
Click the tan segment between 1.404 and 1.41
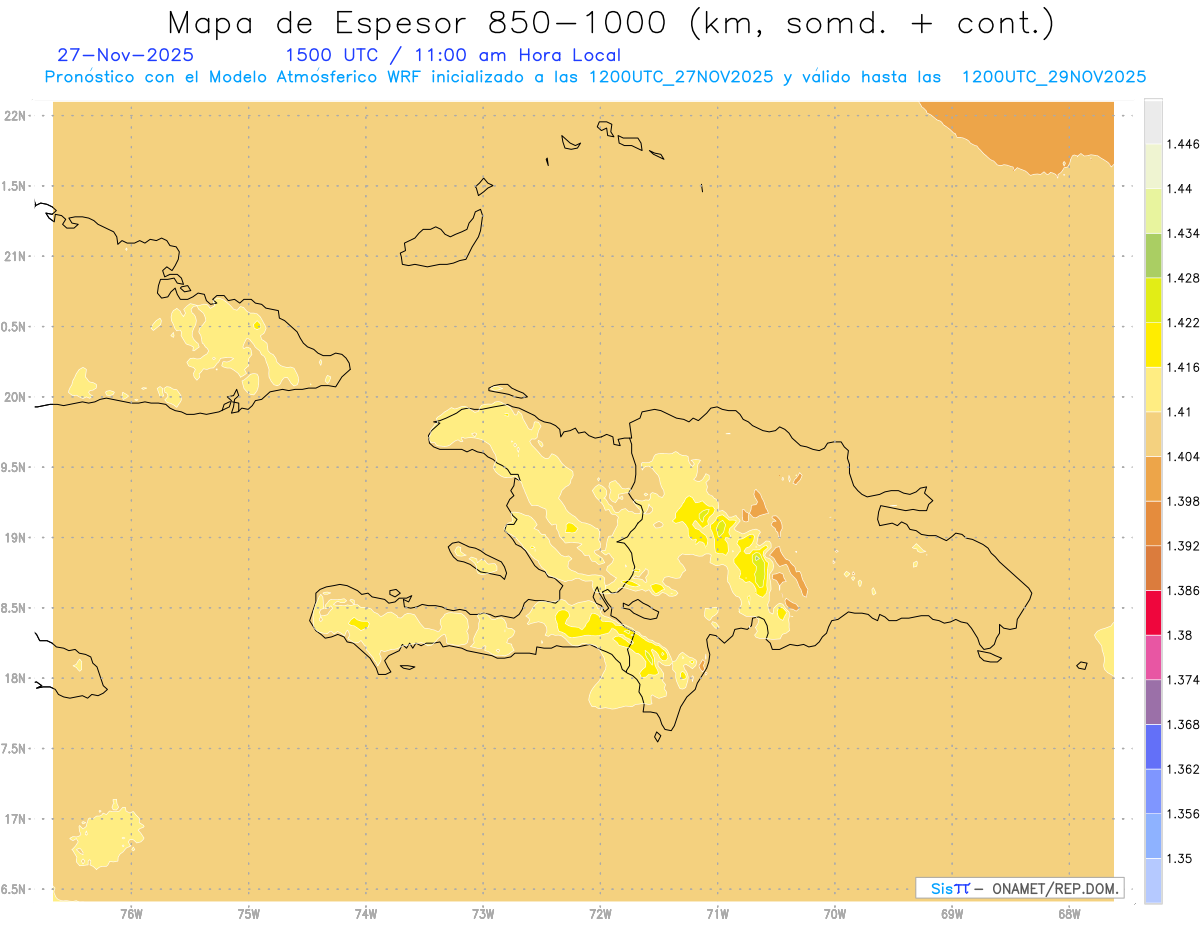1153,434
